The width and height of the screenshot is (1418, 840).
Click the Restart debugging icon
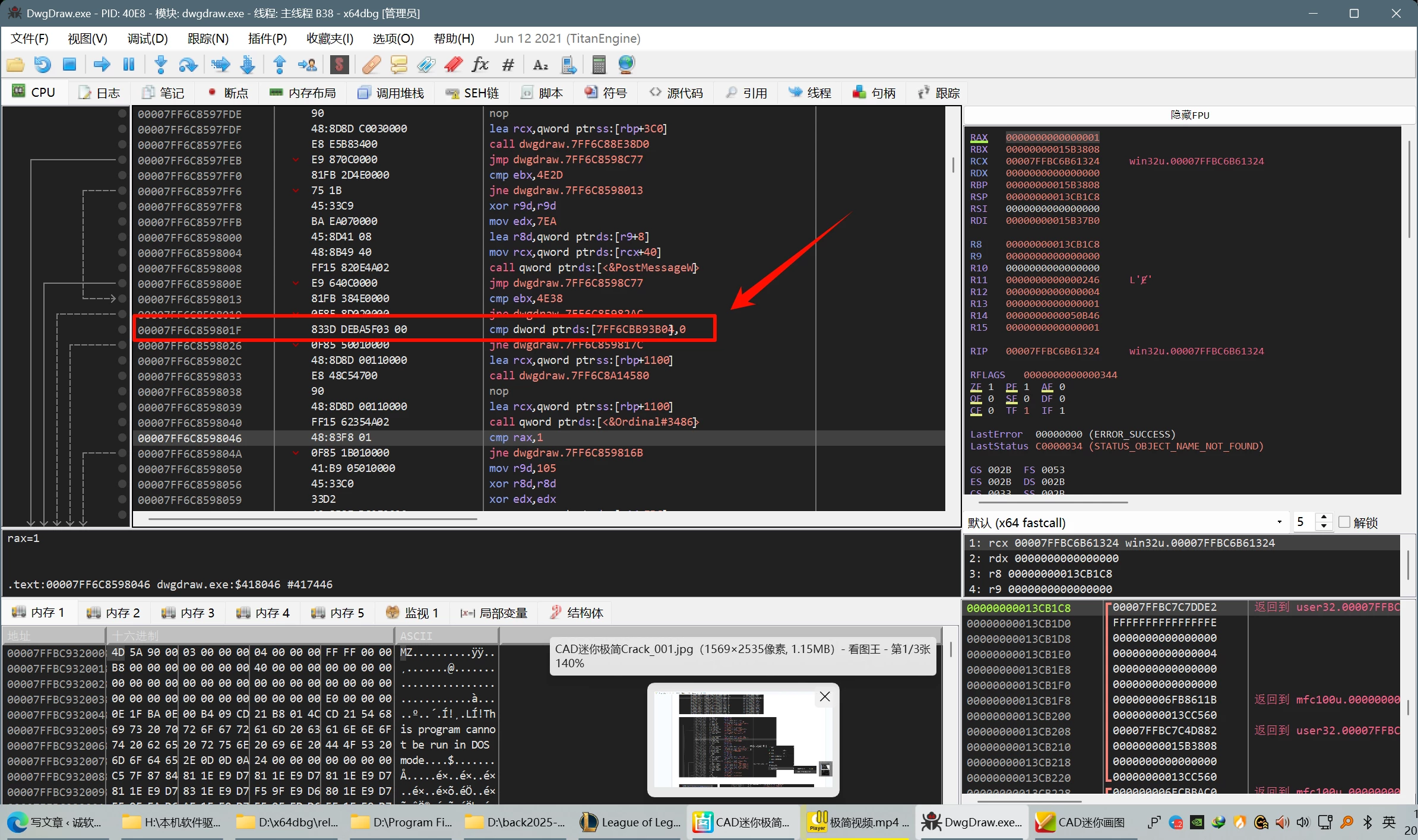click(x=42, y=64)
